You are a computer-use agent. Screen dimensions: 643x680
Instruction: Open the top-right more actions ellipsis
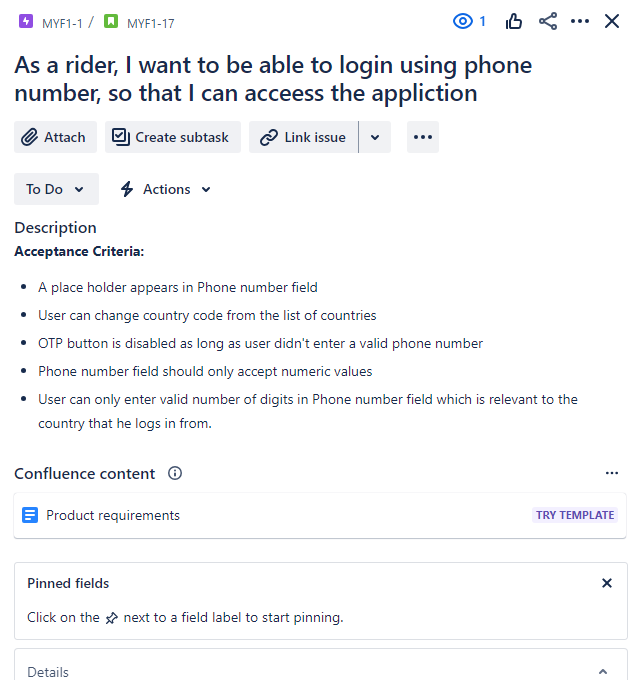click(580, 21)
